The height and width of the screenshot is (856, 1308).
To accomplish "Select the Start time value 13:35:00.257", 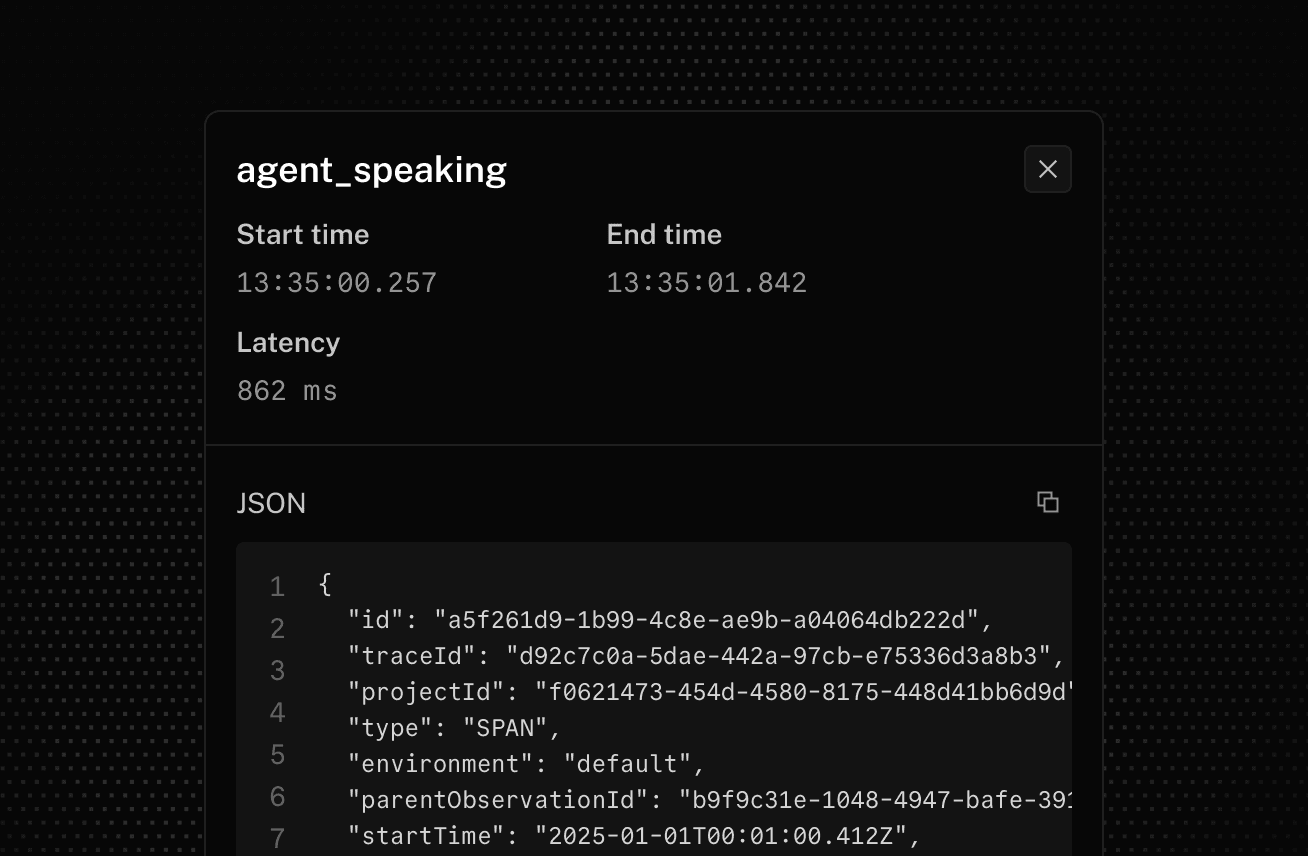I will (336, 282).
